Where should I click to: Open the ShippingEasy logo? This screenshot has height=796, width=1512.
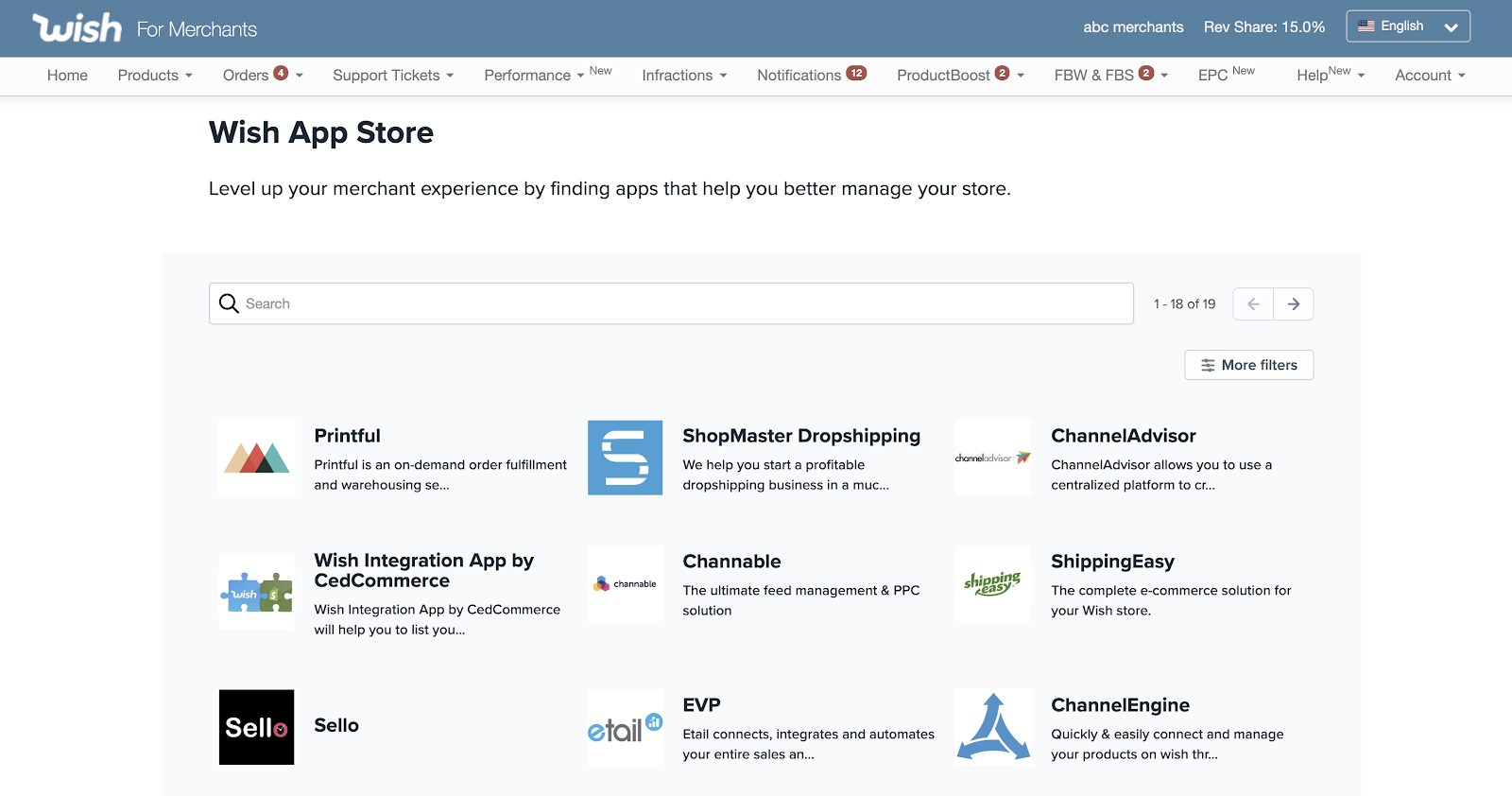pyautogui.click(x=993, y=583)
